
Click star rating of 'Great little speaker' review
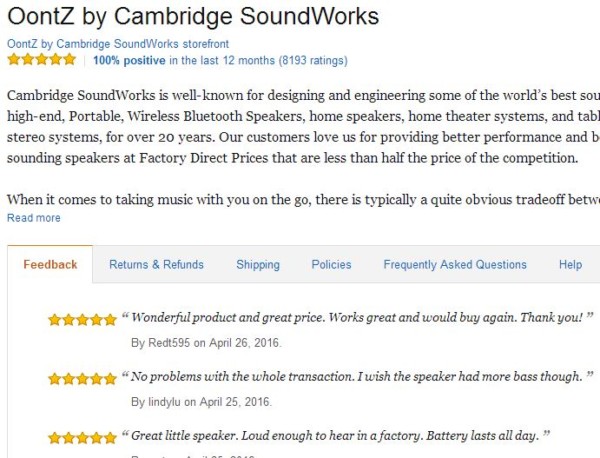pyautogui.click(x=82, y=437)
